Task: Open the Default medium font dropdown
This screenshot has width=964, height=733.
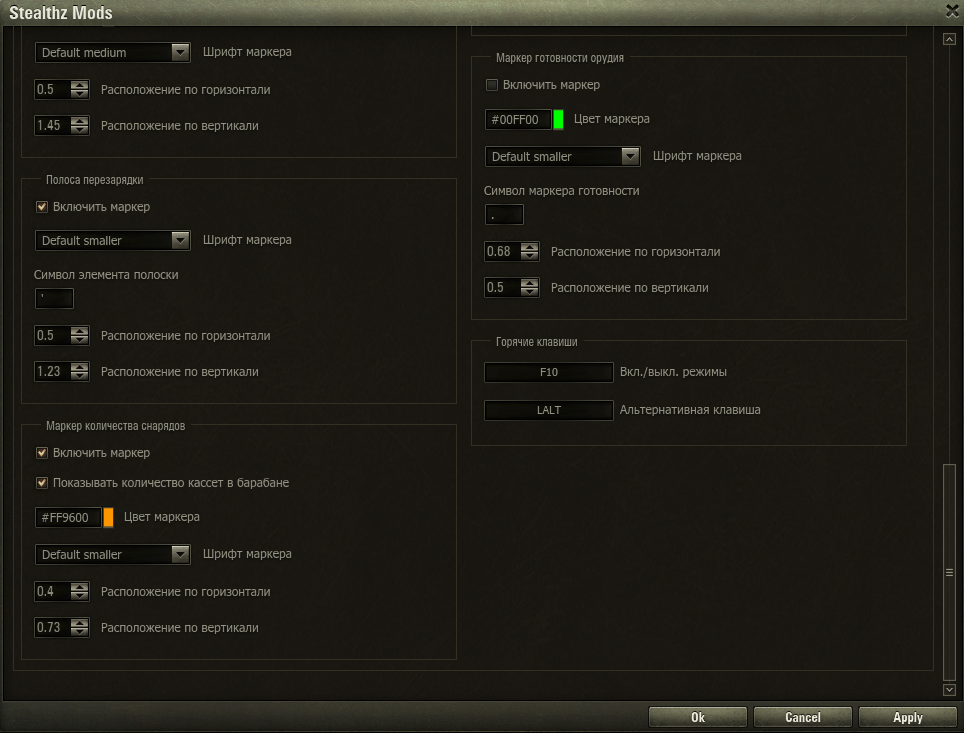Action: coord(113,52)
